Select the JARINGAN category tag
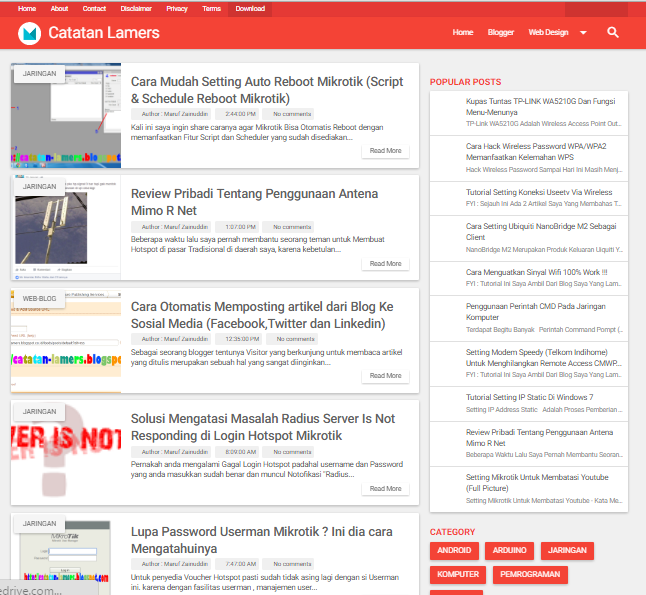The image size is (646, 595). pos(567,550)
